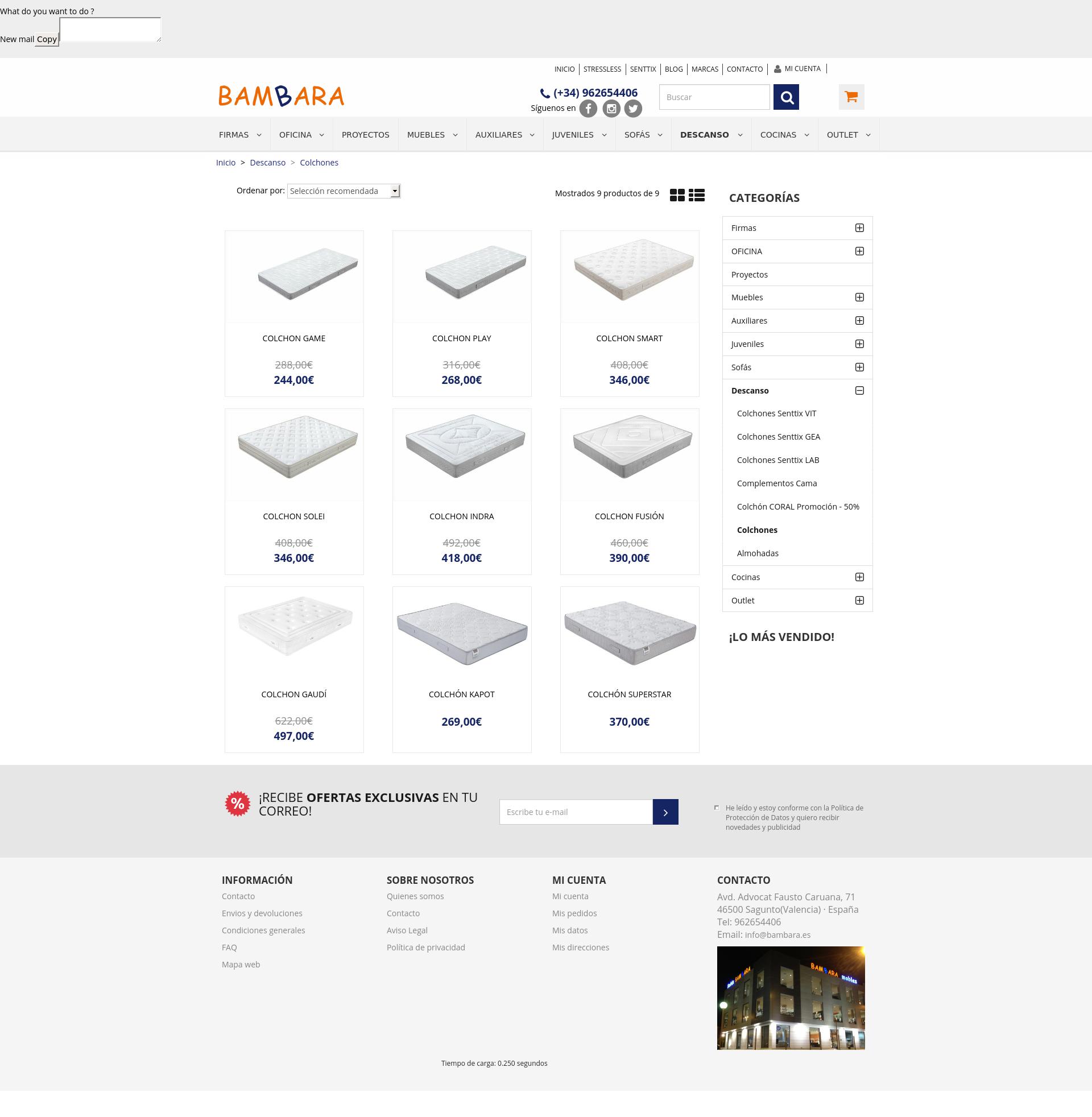Viewport: 1092px width, 1117px height.
Task: Open Envios y devoluciones footer link
Action: pyautogui.click(x=262, y=913)
